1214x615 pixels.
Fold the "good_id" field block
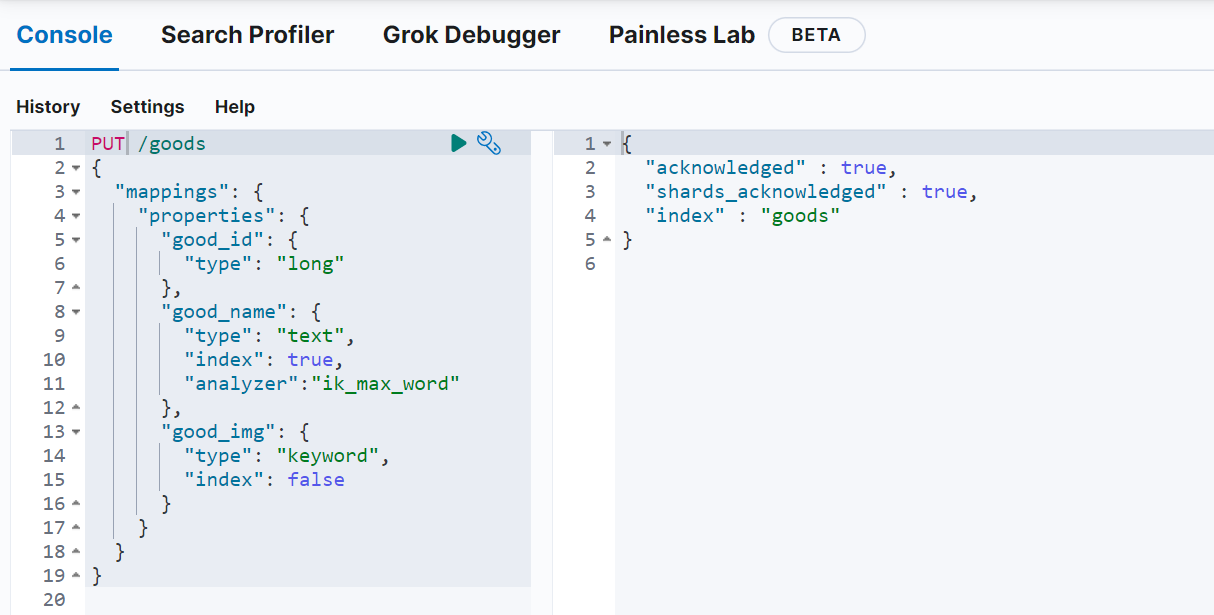(x=76, y=240)
